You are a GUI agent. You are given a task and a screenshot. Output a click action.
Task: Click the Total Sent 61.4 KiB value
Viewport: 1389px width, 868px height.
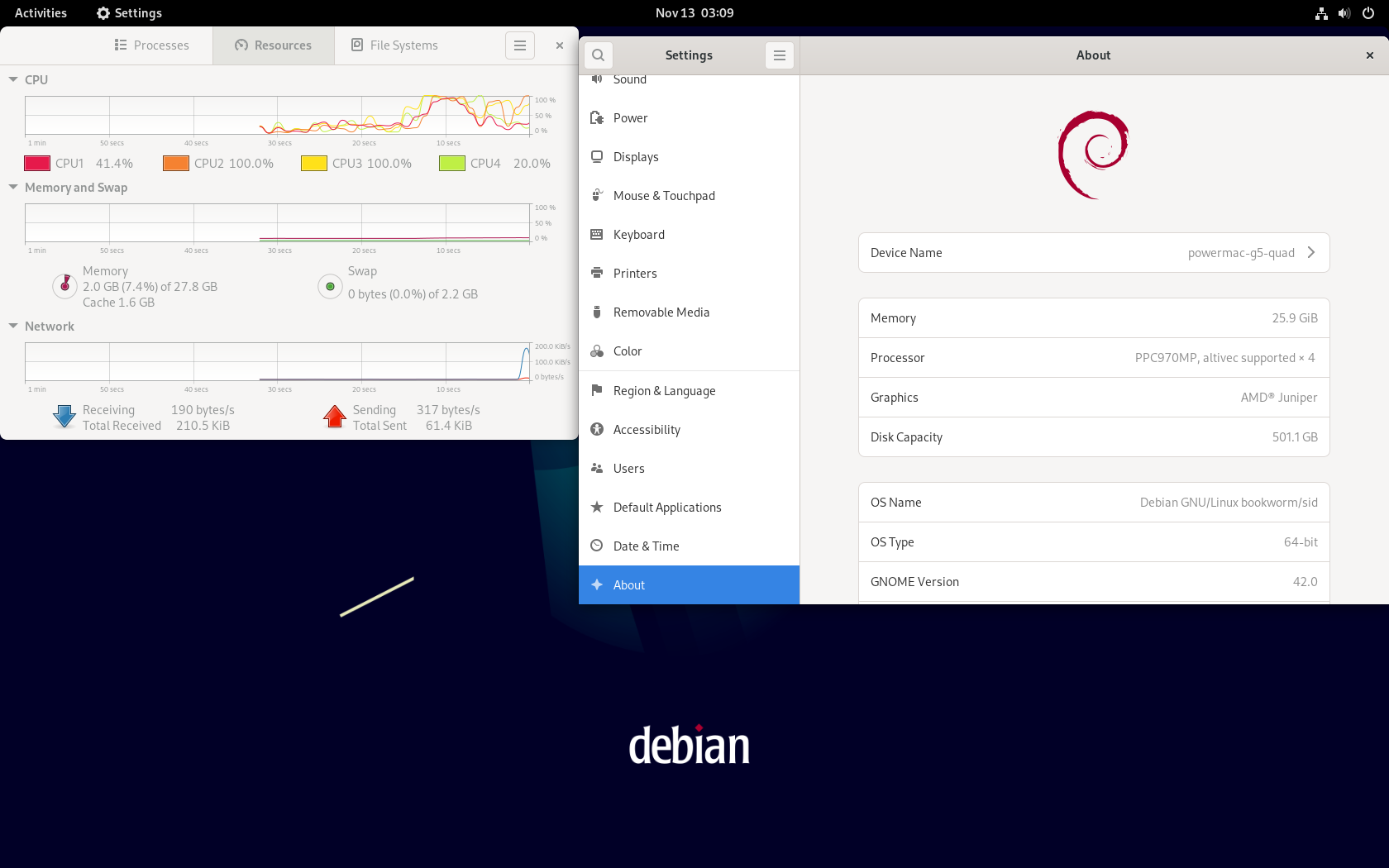449,426
